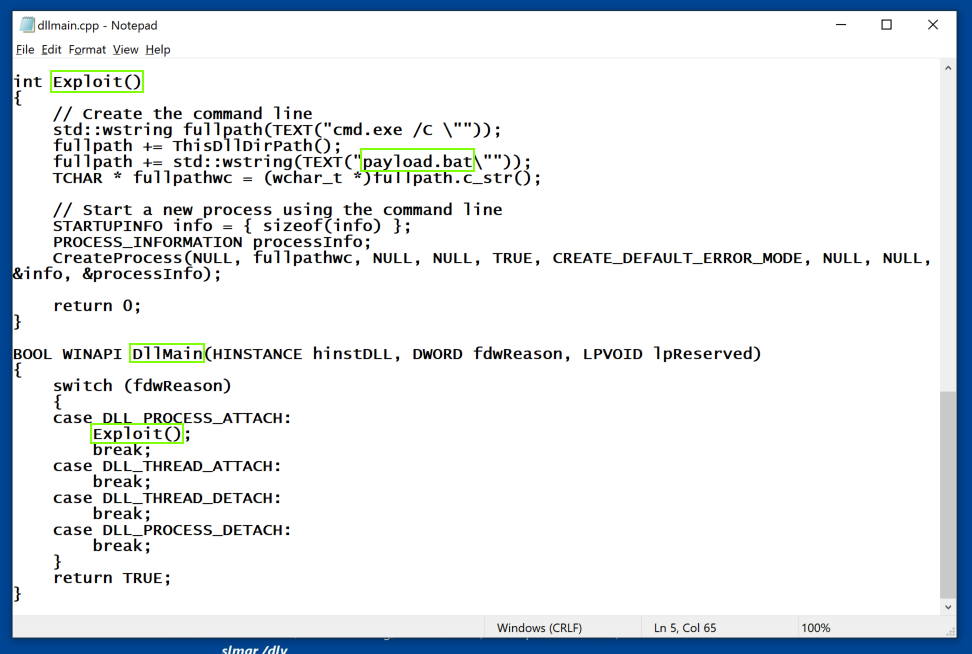The image size is (972, 654).
Task: Click 'Exploit()' in the function definition line
Action: click(97, 81)
